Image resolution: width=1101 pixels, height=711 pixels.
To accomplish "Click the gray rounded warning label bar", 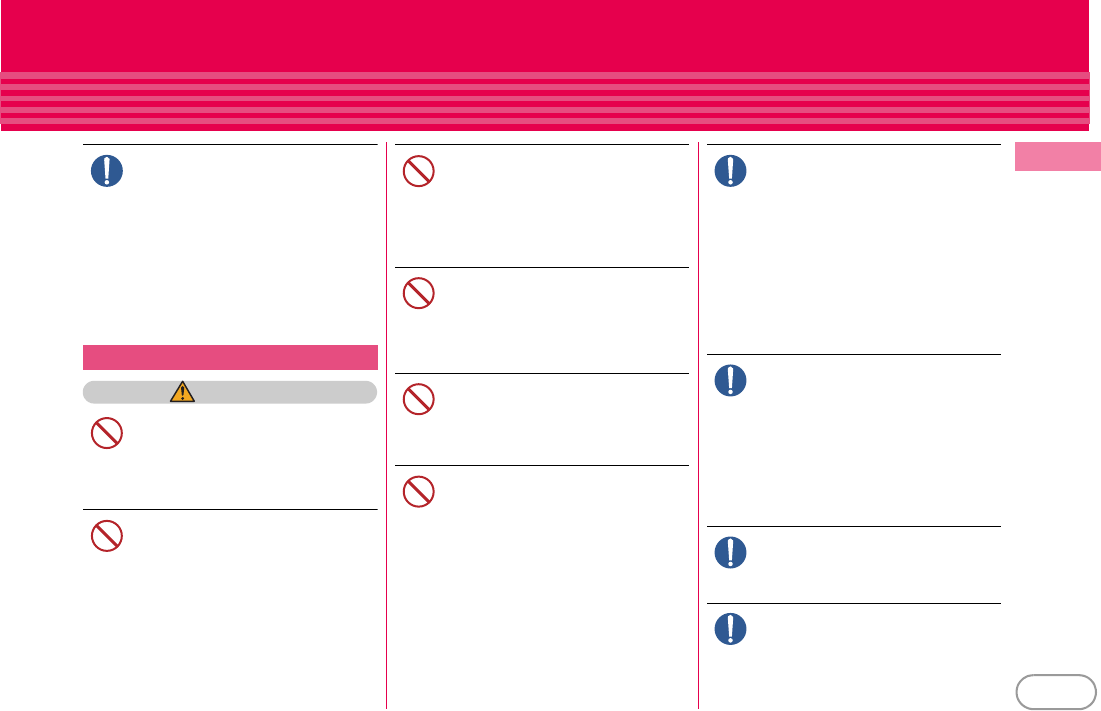I will pos(230,392).
